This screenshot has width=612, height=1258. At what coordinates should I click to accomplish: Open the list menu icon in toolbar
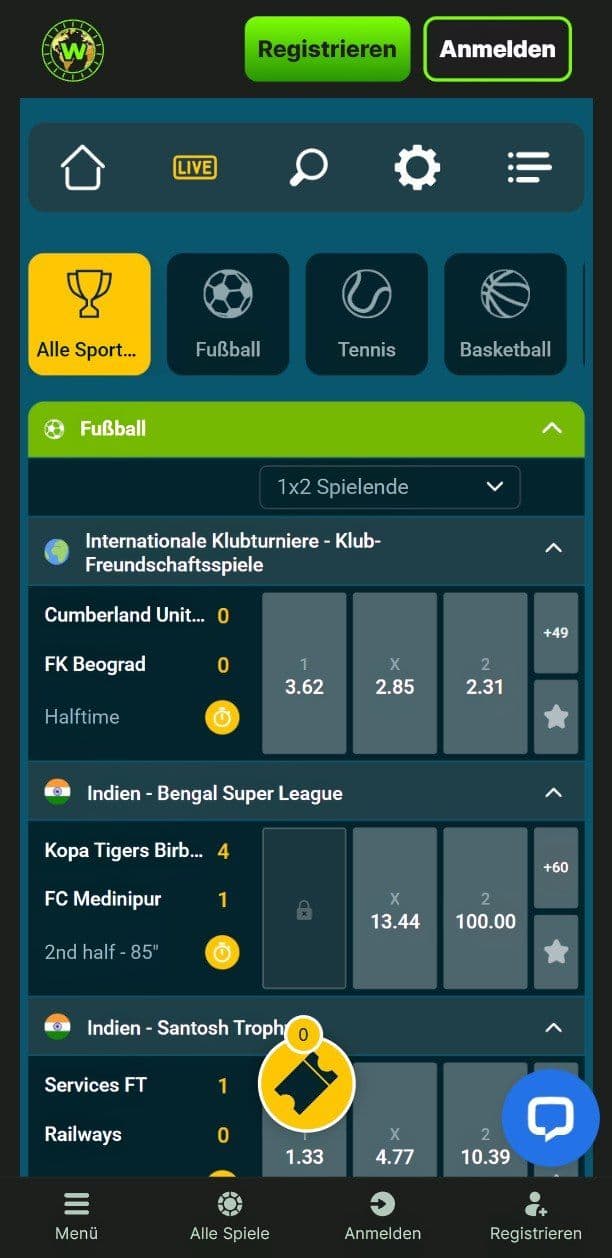pos(529,167)
